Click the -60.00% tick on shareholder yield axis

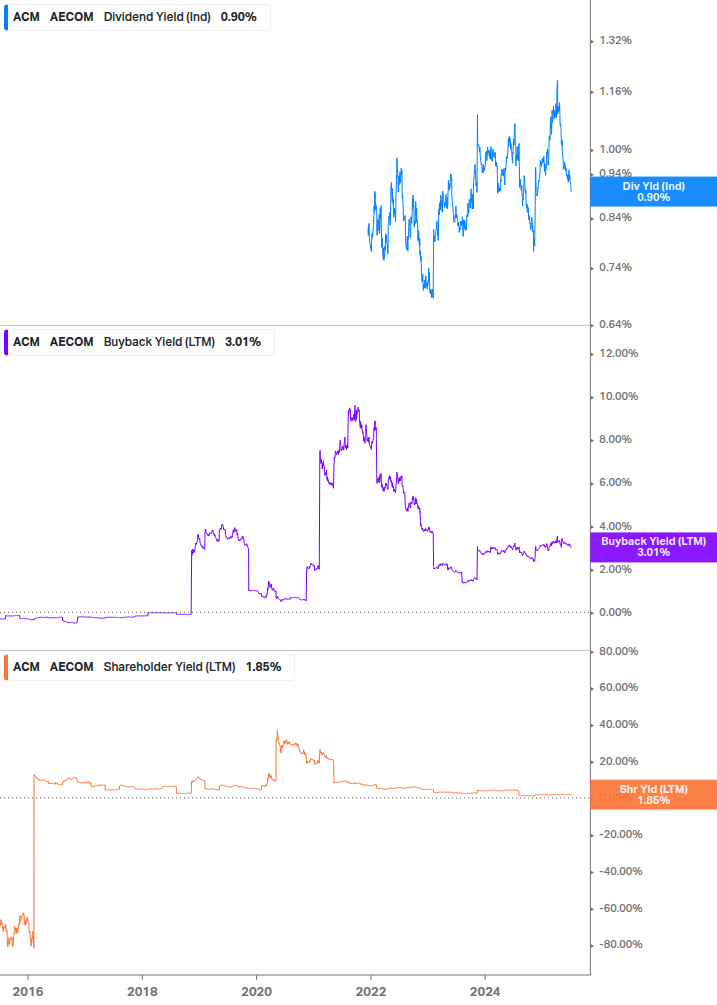coord(620,908)
